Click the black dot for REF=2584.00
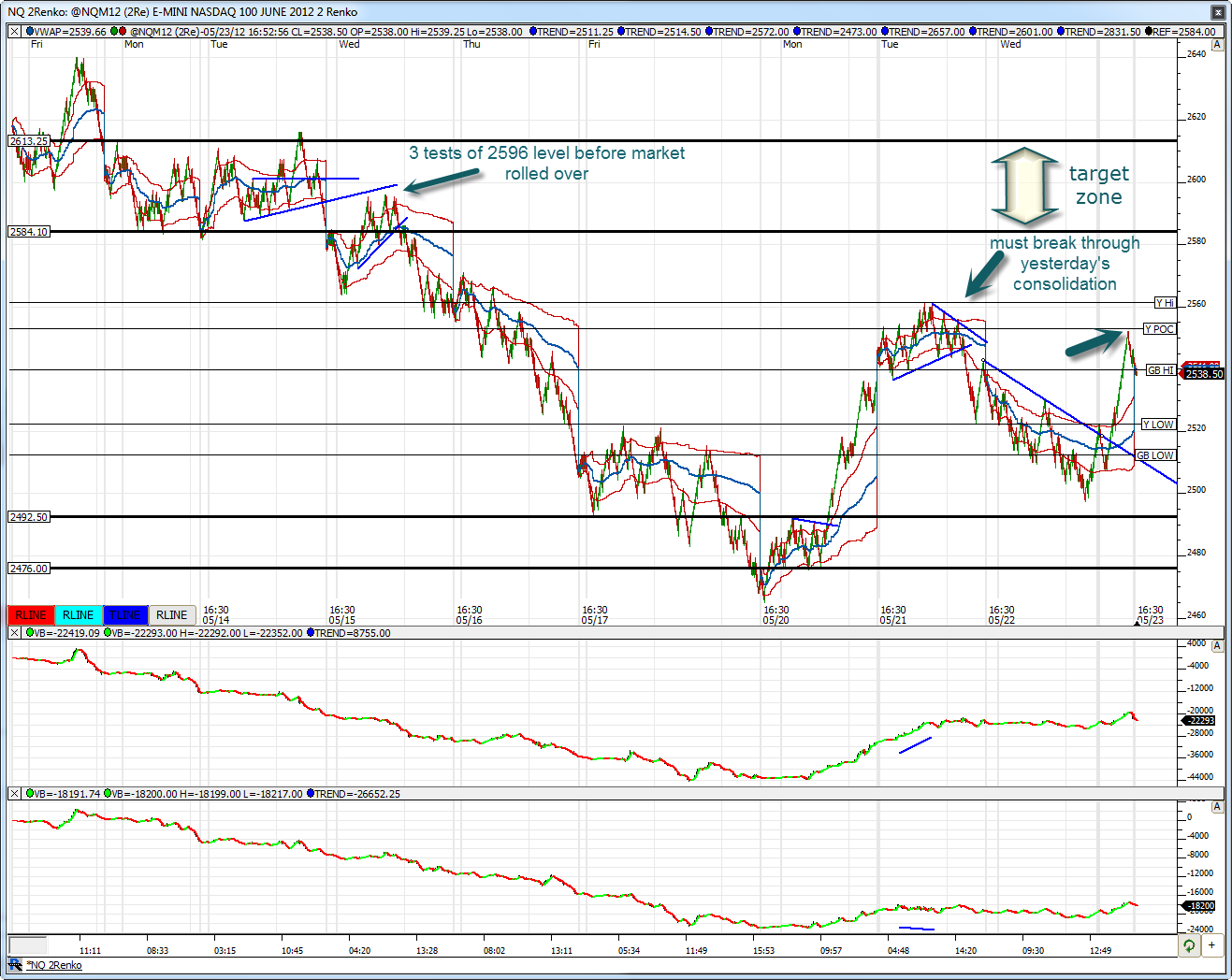 1149,32
